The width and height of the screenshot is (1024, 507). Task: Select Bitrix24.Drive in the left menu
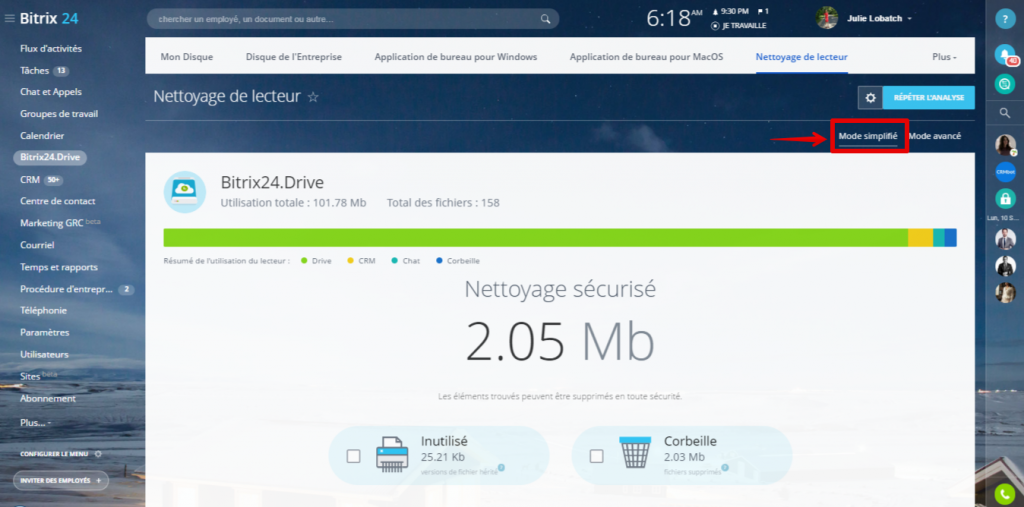click(x=50, y=157)
